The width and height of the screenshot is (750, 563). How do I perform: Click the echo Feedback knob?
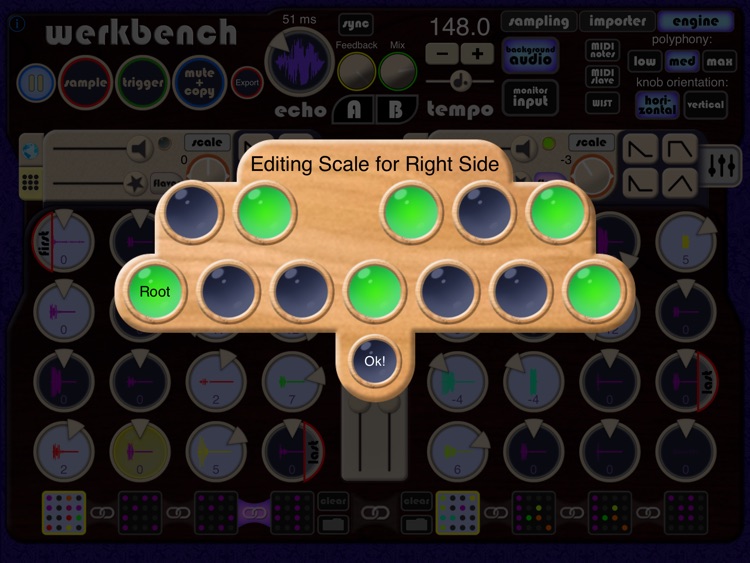(356, 71)
